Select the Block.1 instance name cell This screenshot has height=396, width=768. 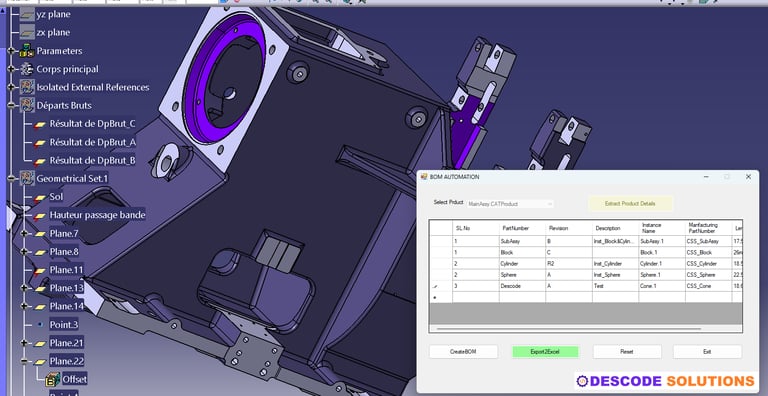tap(662, 252)
